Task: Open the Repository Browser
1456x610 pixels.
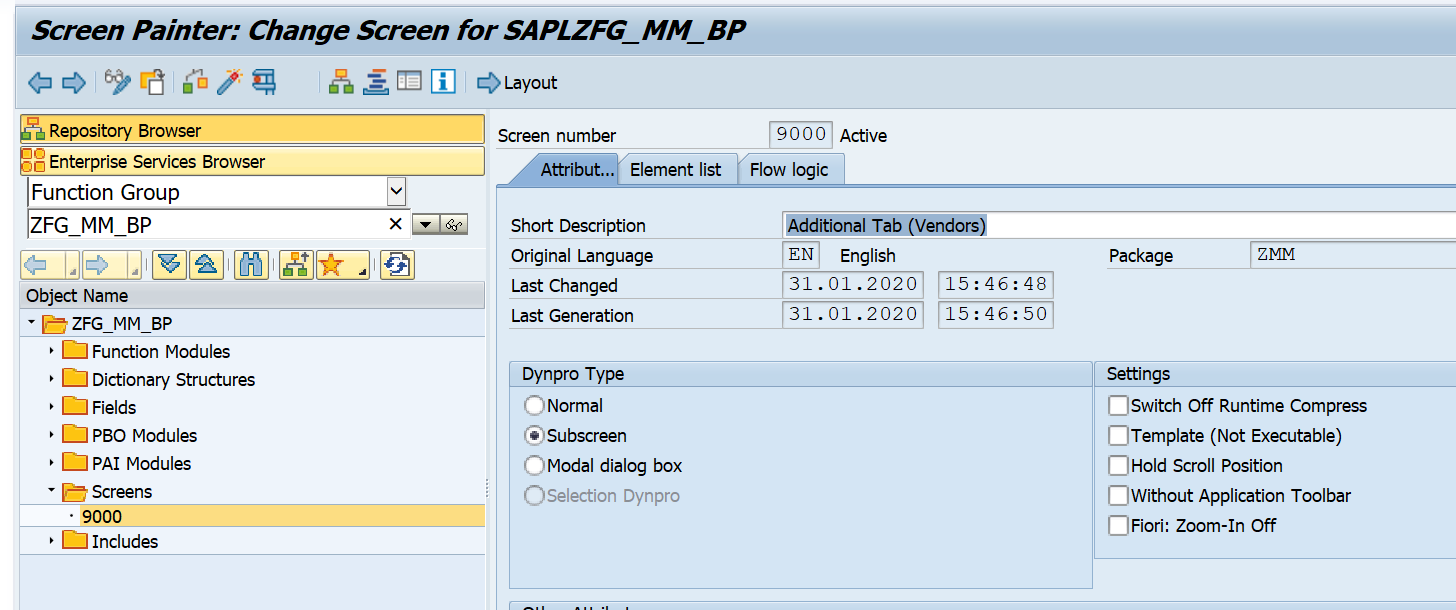Action: 123,129
